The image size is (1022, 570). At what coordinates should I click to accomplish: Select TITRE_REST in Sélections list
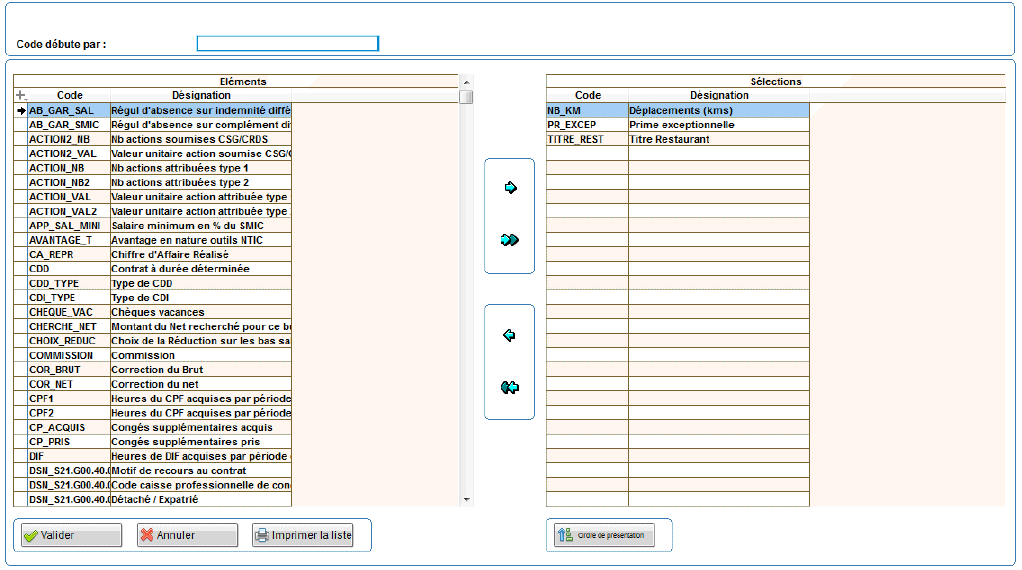pyautogui.click(x=678, y=139)
